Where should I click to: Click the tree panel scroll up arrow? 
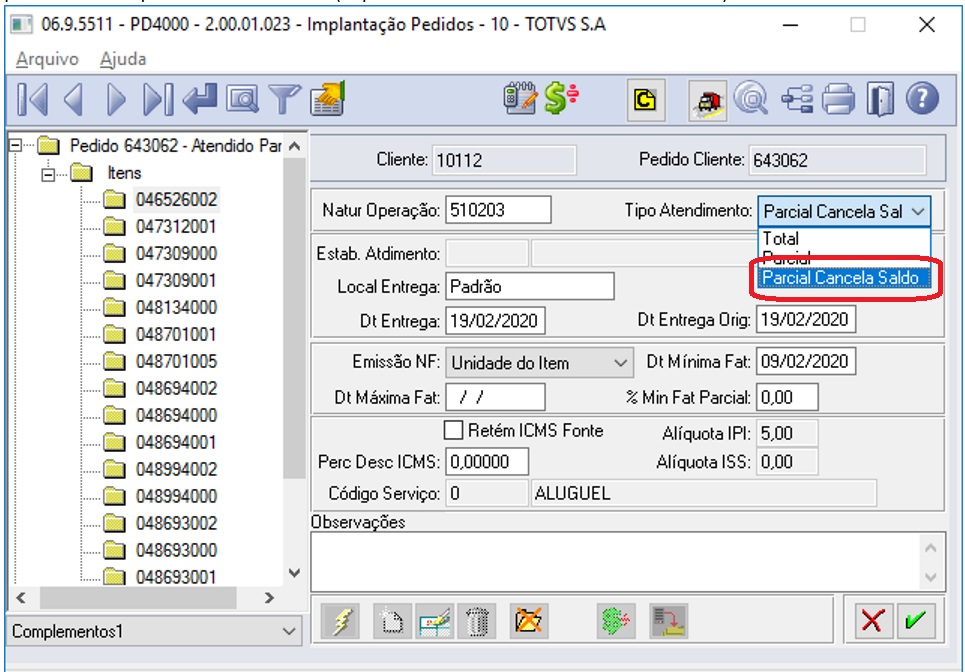[295, 146]
